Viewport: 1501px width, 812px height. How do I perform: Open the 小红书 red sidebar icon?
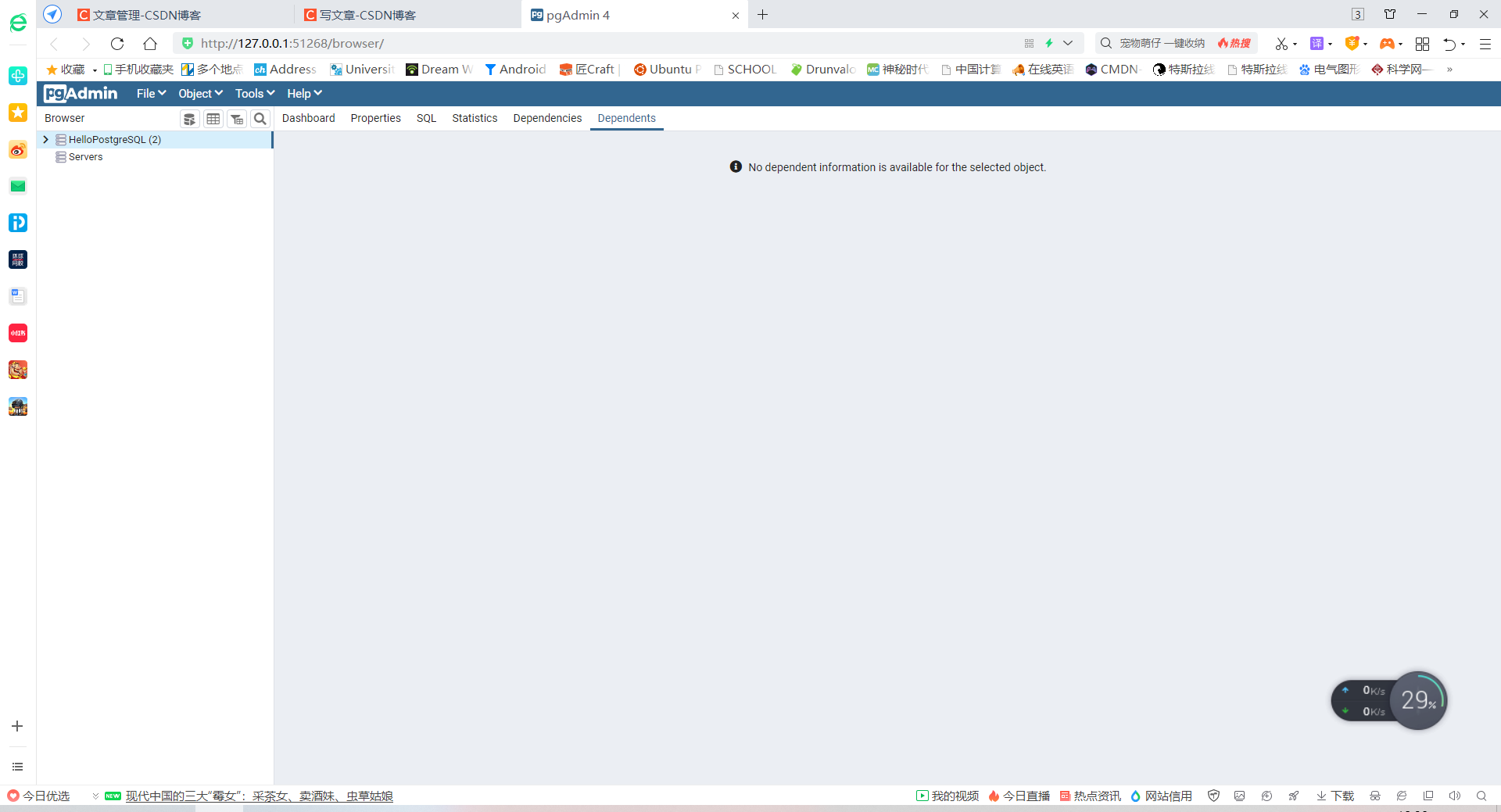[18, 333]
